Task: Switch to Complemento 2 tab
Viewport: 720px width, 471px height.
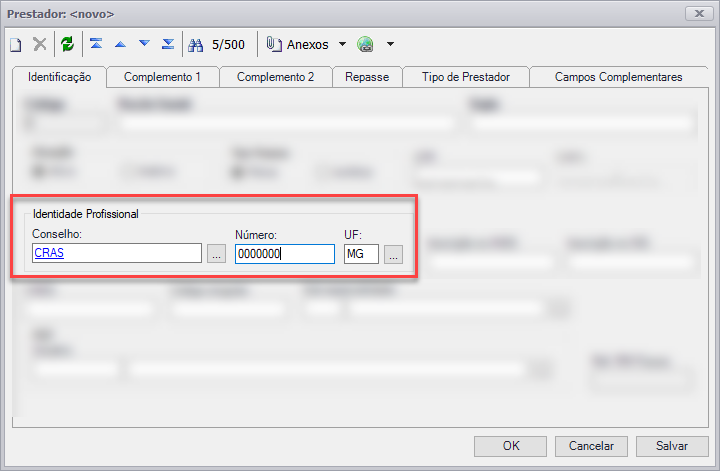Action: (276, 77)
